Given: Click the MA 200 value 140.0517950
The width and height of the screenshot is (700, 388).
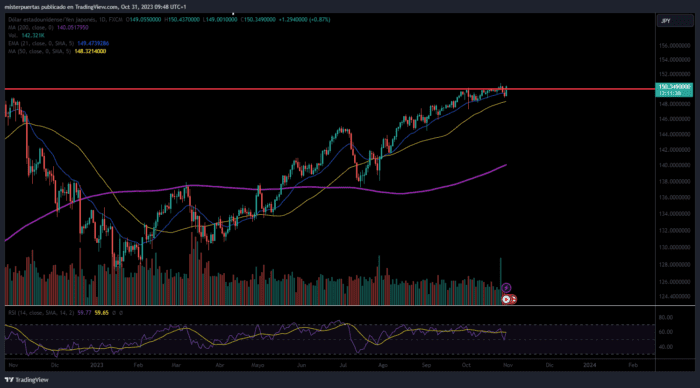Looking at the screenshot, I should [x=73, y=28].
